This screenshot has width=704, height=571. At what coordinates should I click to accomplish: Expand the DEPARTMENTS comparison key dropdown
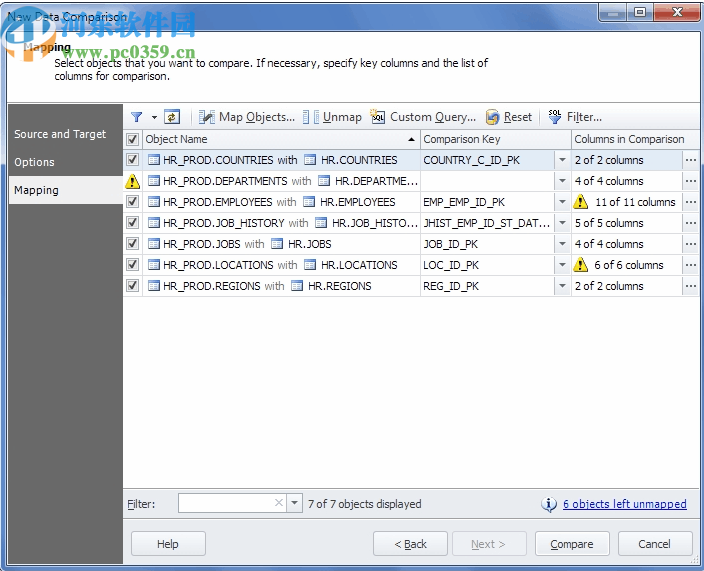562,181
